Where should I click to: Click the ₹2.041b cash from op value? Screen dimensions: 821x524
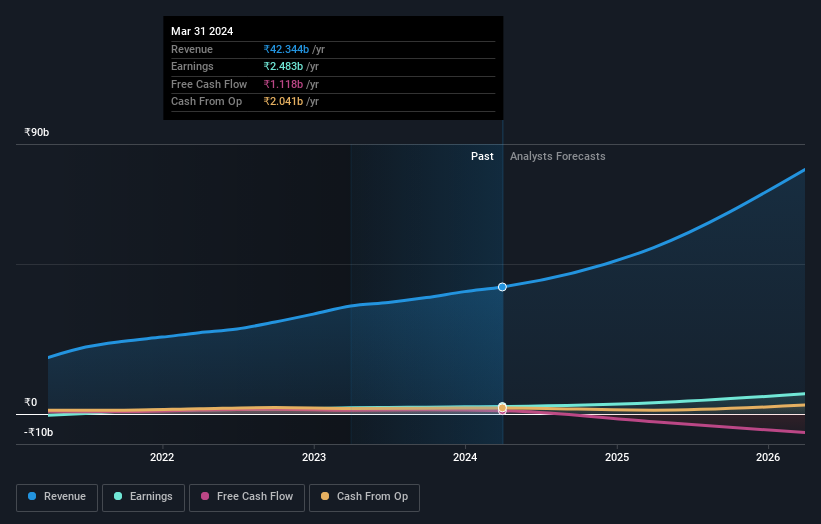click(x=283, y=102)
